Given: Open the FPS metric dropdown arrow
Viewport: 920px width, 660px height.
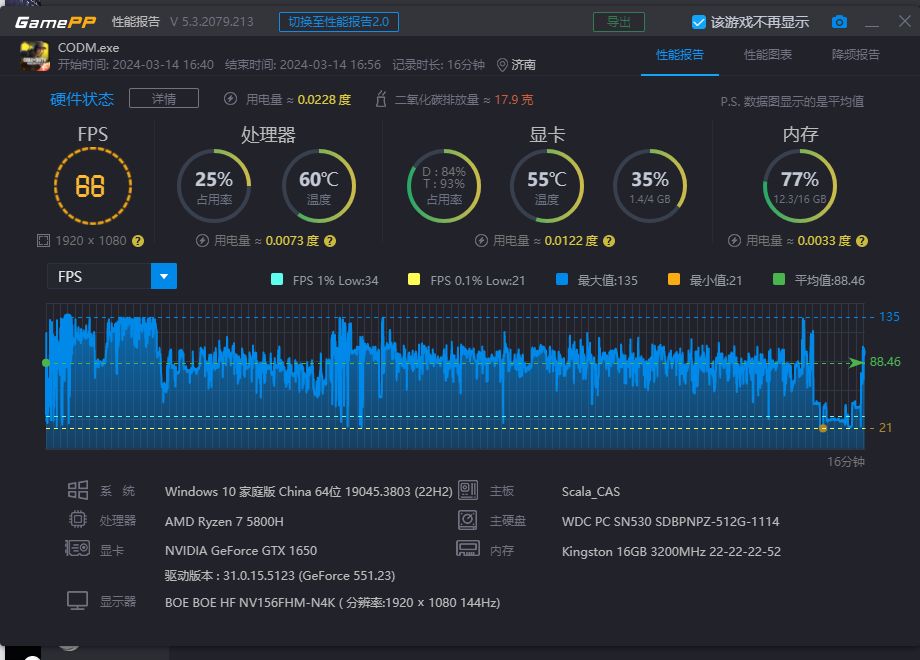Looking at the screenshot, I should 164,276.
